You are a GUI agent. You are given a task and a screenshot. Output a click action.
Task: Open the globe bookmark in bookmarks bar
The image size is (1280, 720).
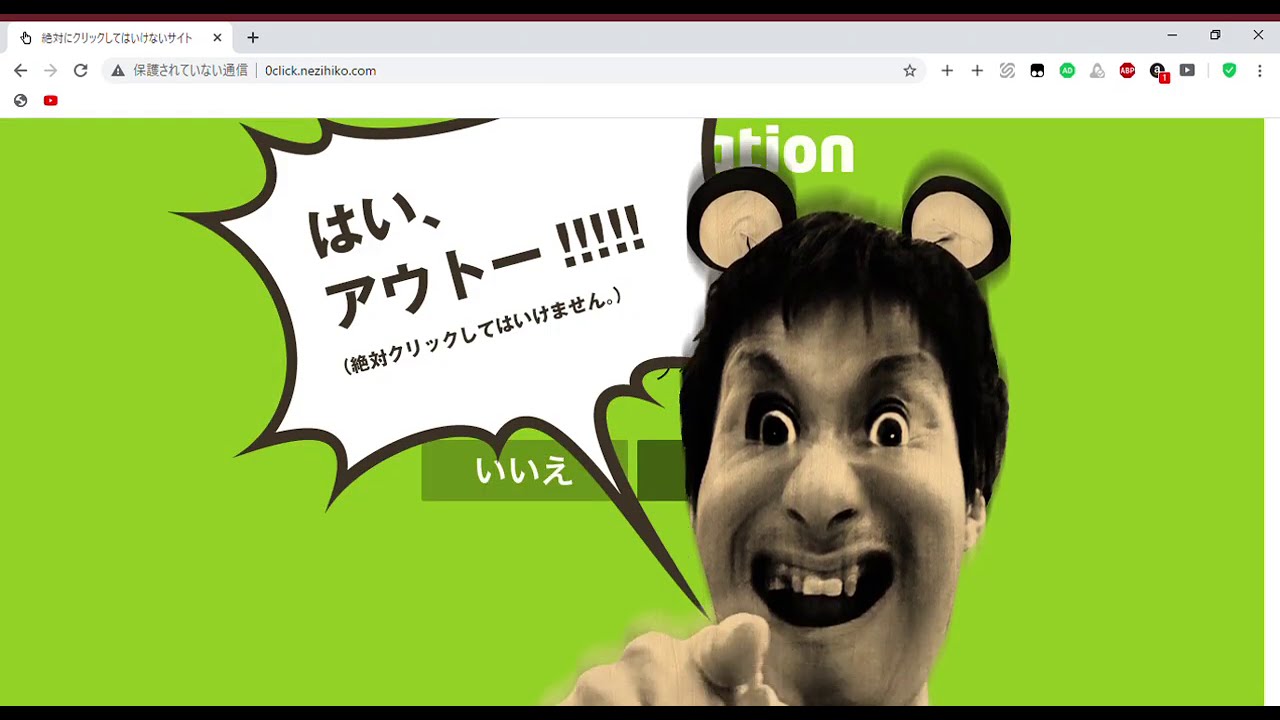[20, 100]
